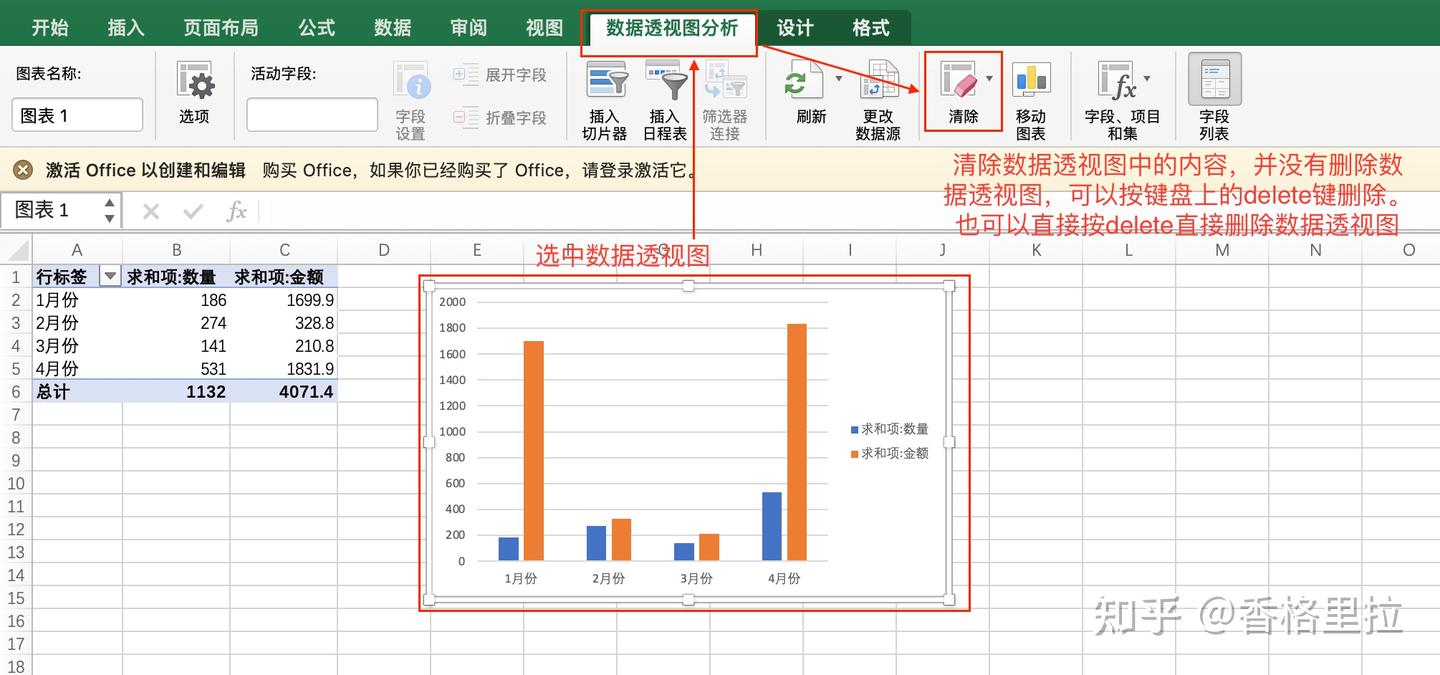This screenshot has height=675, width=1440.
Task: Click cell containing 1月份 in column A
Action: pos(77,300)
